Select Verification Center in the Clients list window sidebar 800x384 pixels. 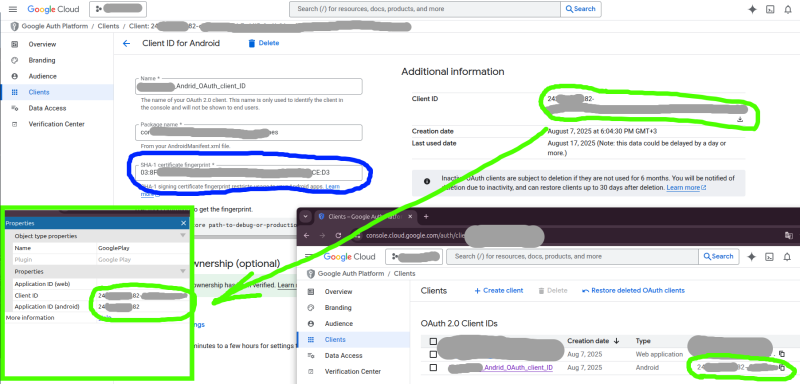(354, 371)
